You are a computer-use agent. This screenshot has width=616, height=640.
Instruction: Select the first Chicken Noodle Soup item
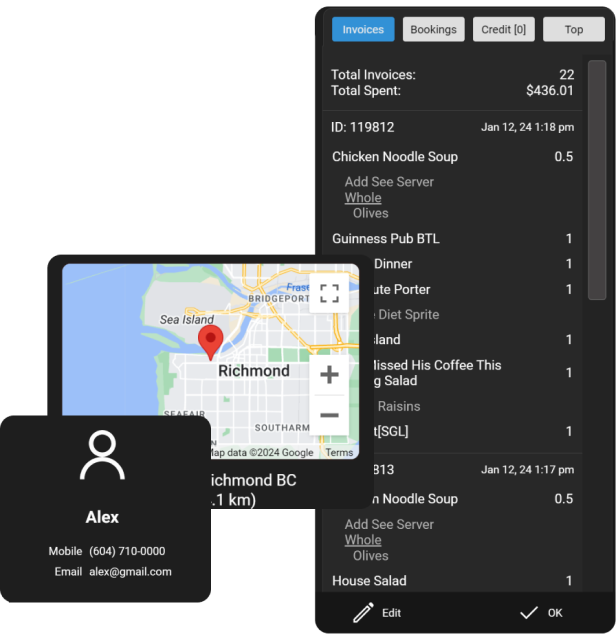[395, 157]
